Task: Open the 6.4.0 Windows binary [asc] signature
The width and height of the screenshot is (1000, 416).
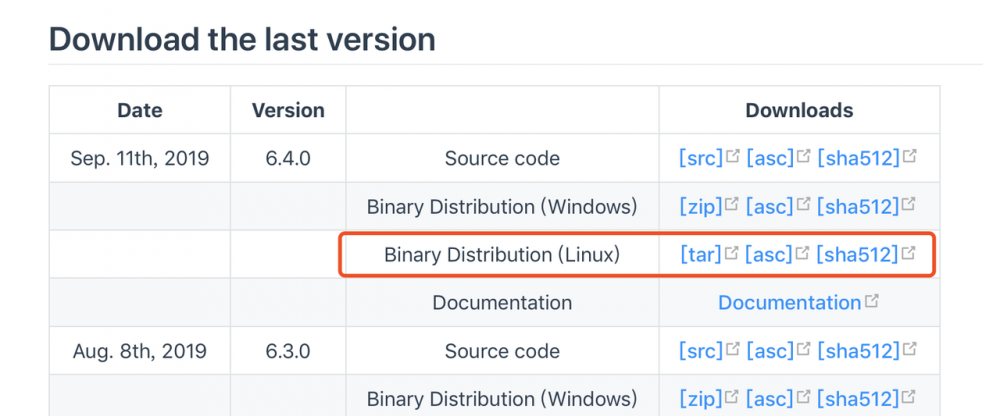Action: point(769,207)
